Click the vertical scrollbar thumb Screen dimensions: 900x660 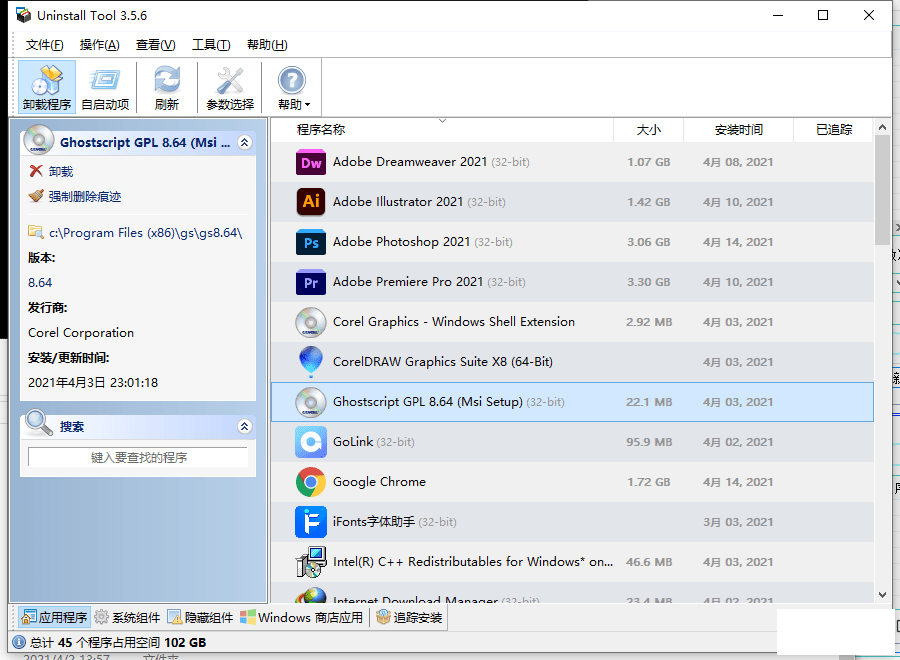[882, 191]
